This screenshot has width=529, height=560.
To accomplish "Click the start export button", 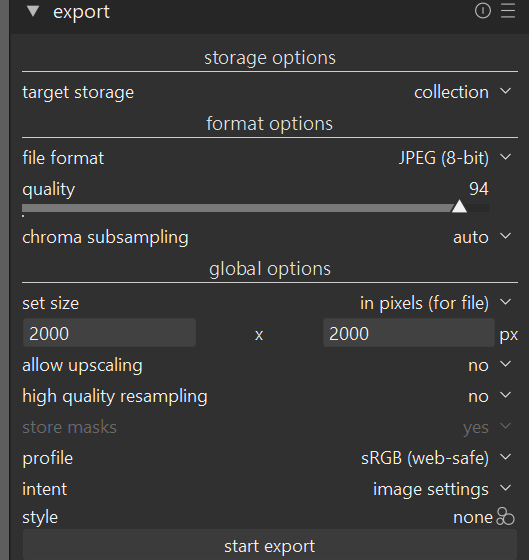I will click(270, 546).
